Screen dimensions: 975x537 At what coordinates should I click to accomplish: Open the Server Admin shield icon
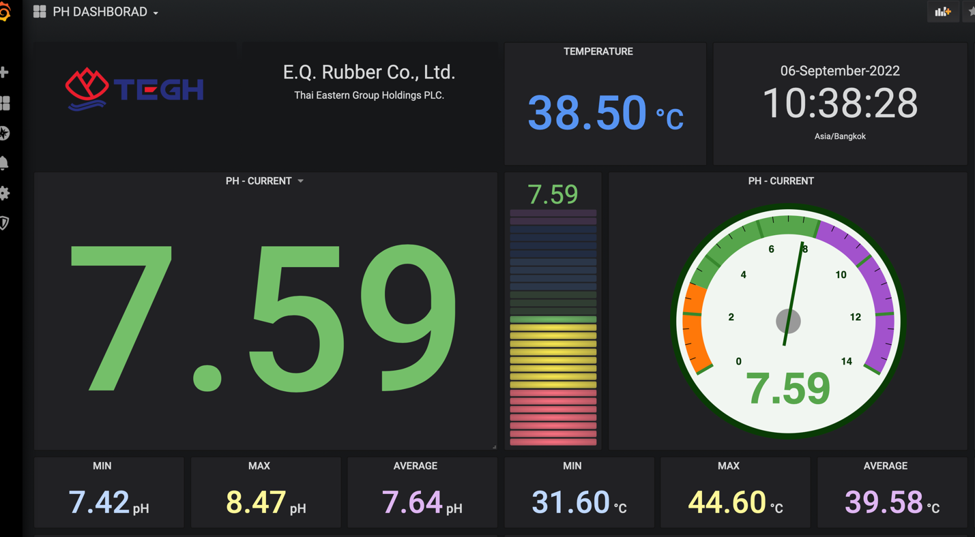[x=5, y=223]
